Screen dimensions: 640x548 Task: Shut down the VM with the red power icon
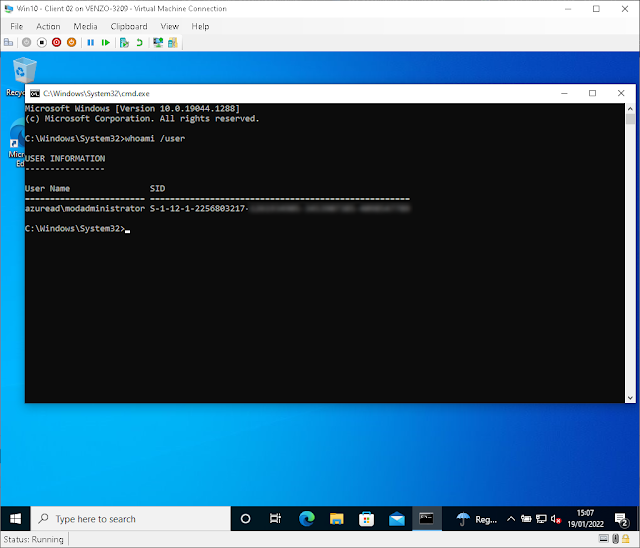57,42
